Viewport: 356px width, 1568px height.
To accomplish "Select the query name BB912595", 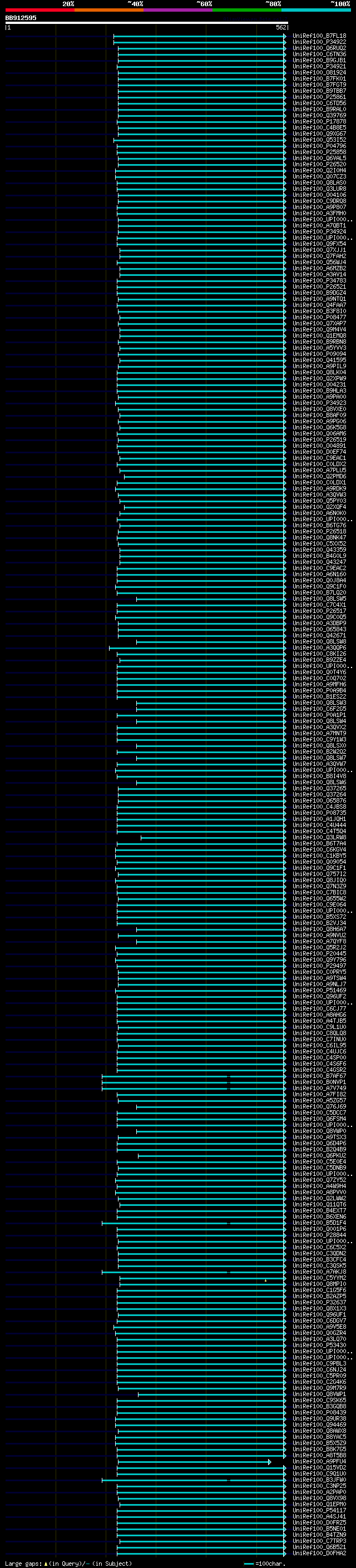I will pos(21,18).
